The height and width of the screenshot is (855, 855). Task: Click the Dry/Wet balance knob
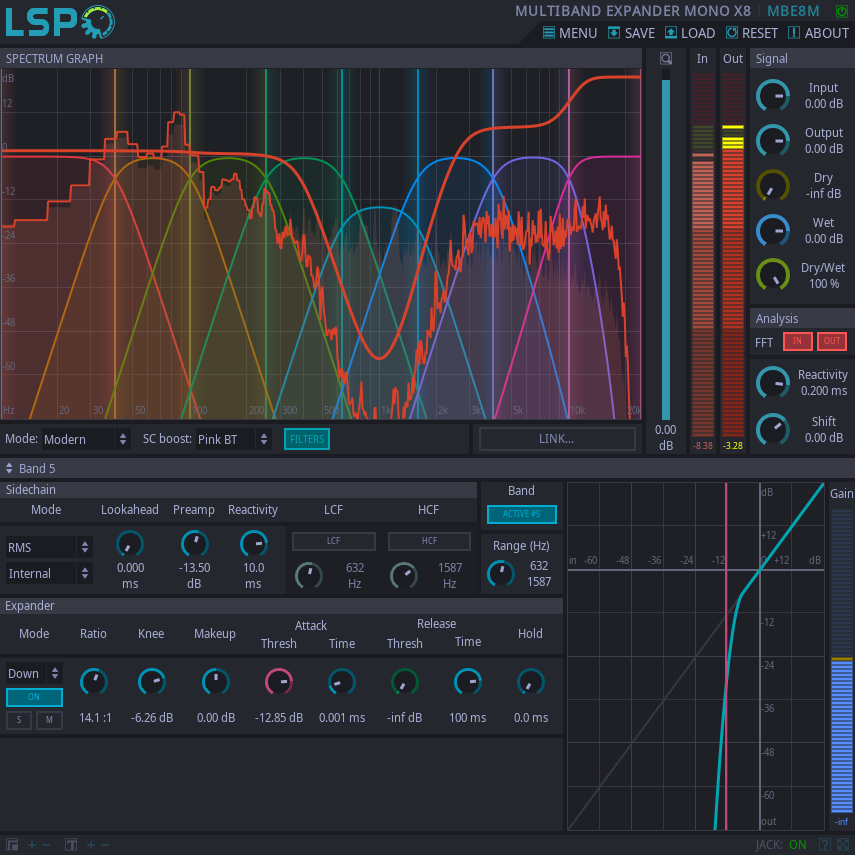(x=773, y=275)
